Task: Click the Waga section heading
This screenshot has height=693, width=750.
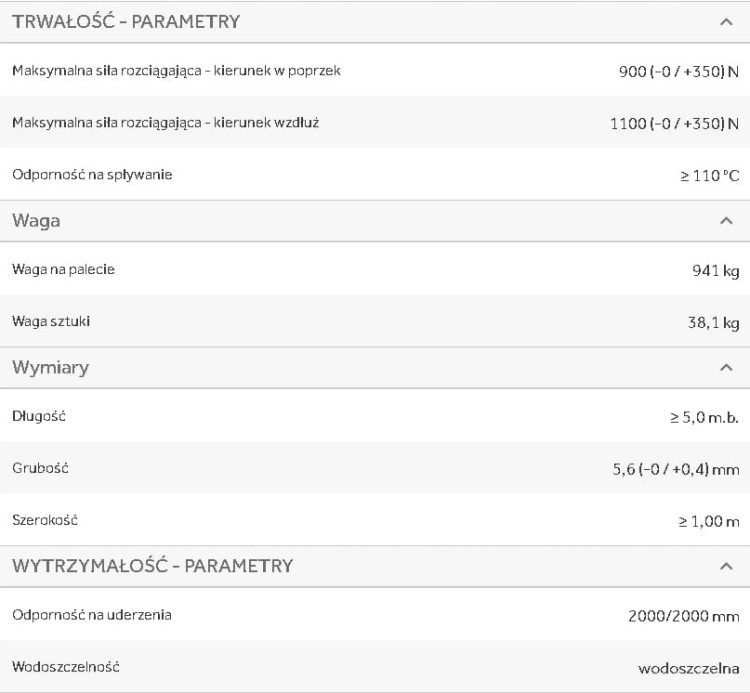Action: pyautogui.click(x=36, y=221)
